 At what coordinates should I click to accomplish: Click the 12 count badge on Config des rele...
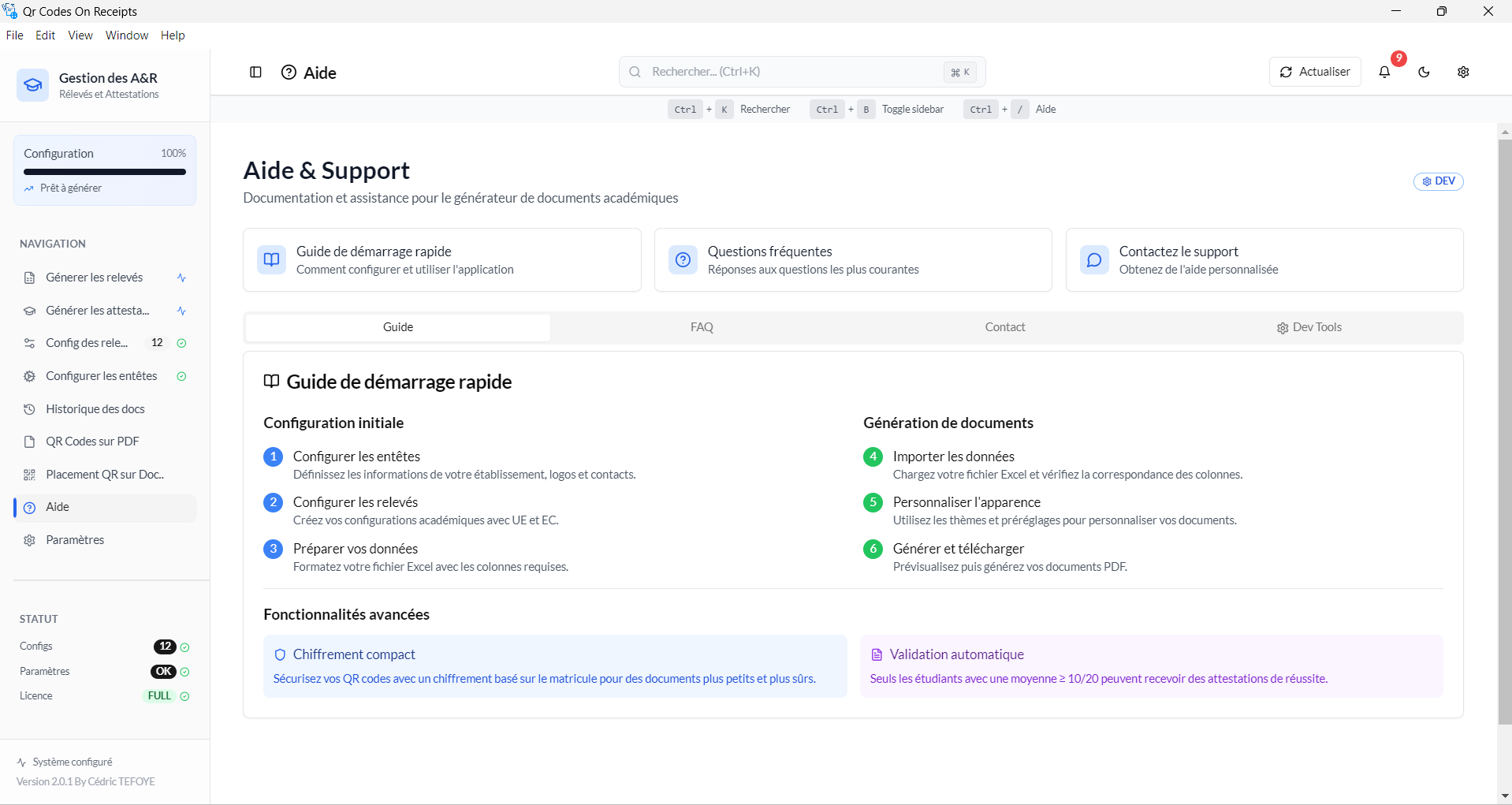pyautogui.click(x=157, y=343)
